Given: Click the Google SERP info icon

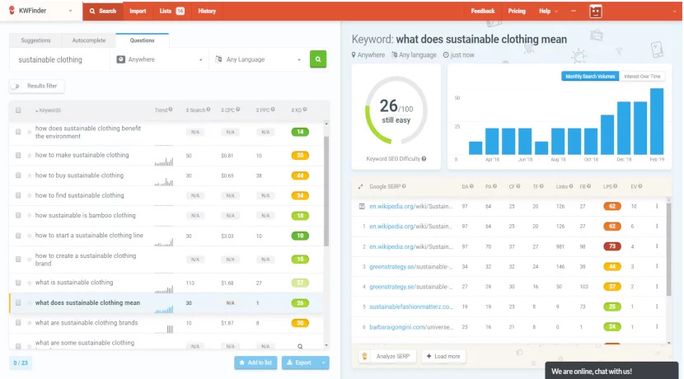Looking at the screenshot, I should 404,186.
